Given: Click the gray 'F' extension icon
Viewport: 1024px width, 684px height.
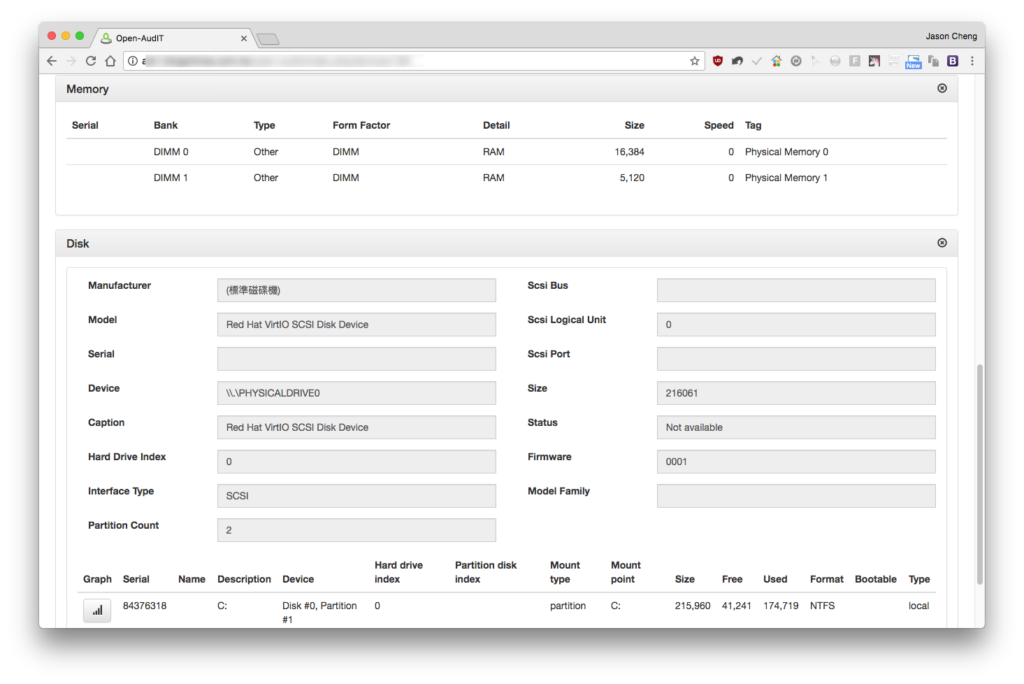Looking at the screenshot, I should [855, 61].
